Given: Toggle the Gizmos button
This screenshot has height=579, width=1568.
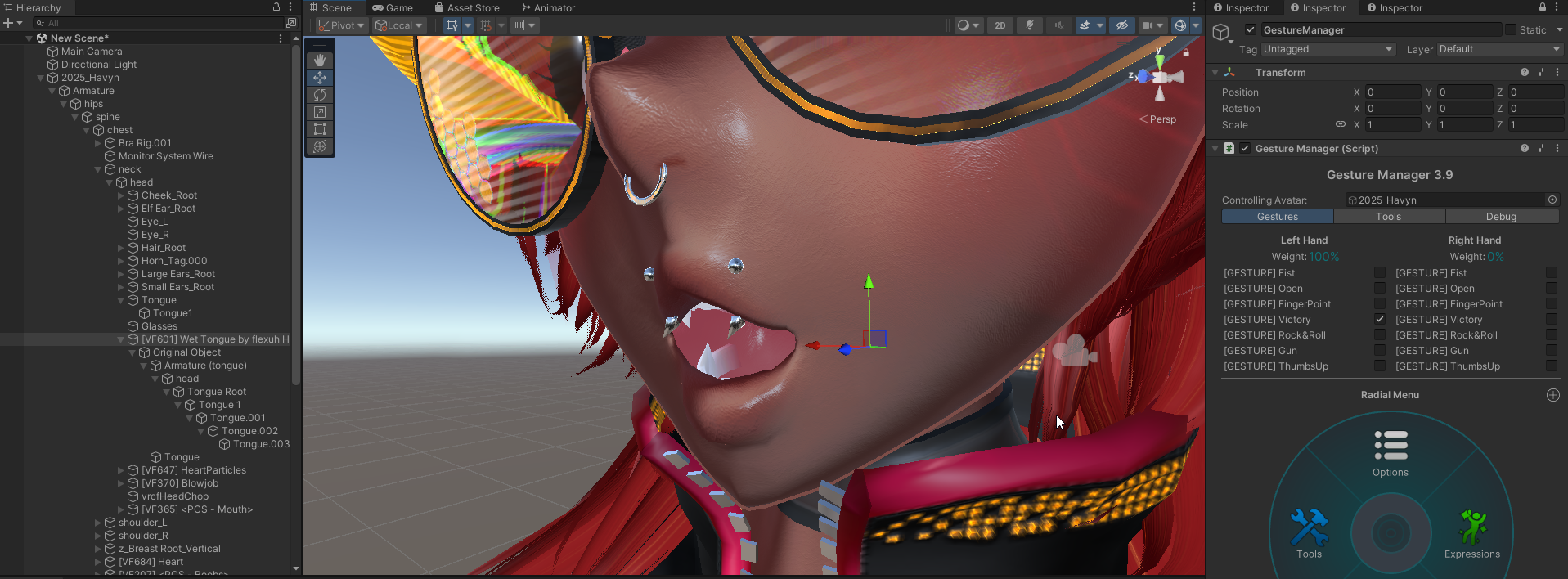Looking at the screenshot, I should click(1179, 25).
